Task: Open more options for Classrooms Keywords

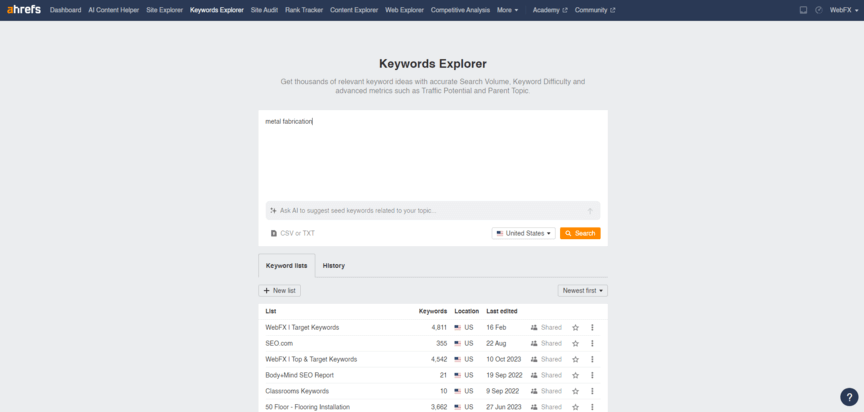Action: tap(592, 391)
